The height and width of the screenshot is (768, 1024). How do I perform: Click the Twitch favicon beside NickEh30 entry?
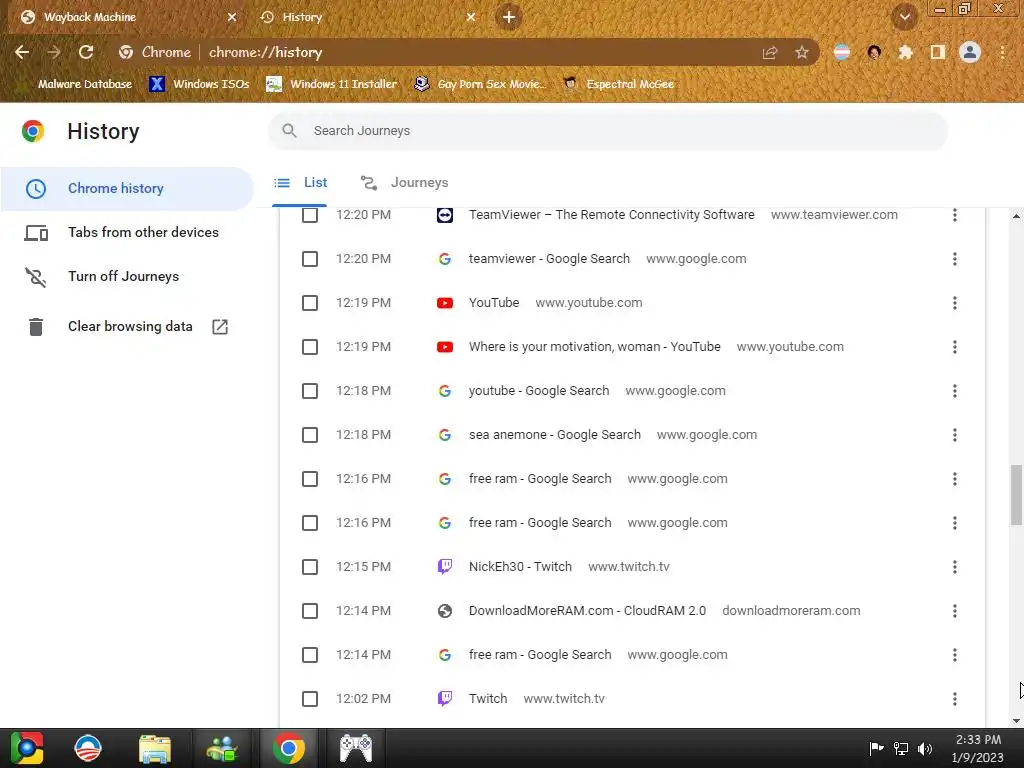(445, 567)
